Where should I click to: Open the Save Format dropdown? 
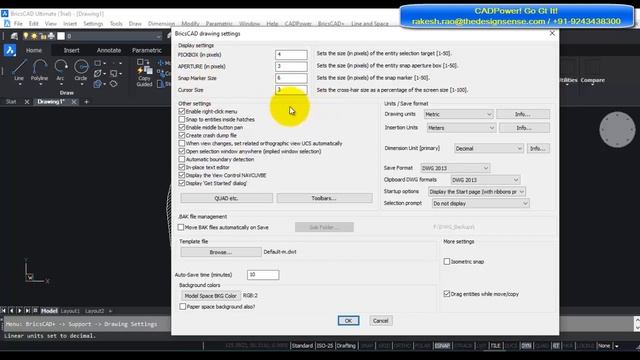(455, 168)
